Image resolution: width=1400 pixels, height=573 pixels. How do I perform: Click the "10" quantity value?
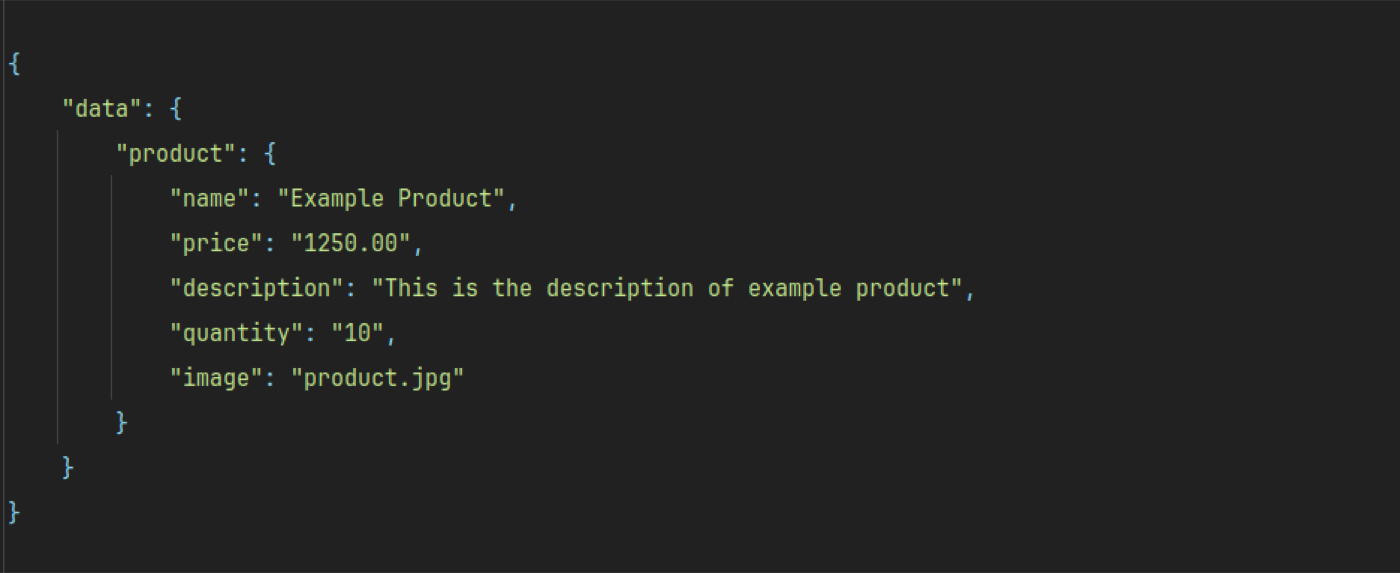tap(358, 333)
